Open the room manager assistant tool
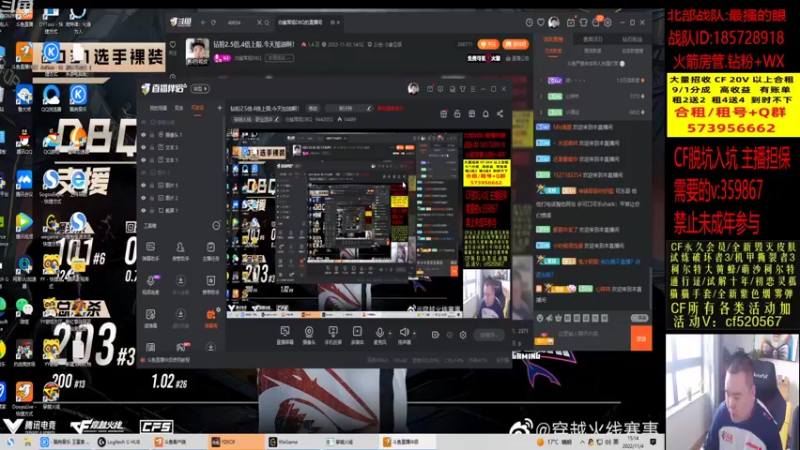 [180, 251]
